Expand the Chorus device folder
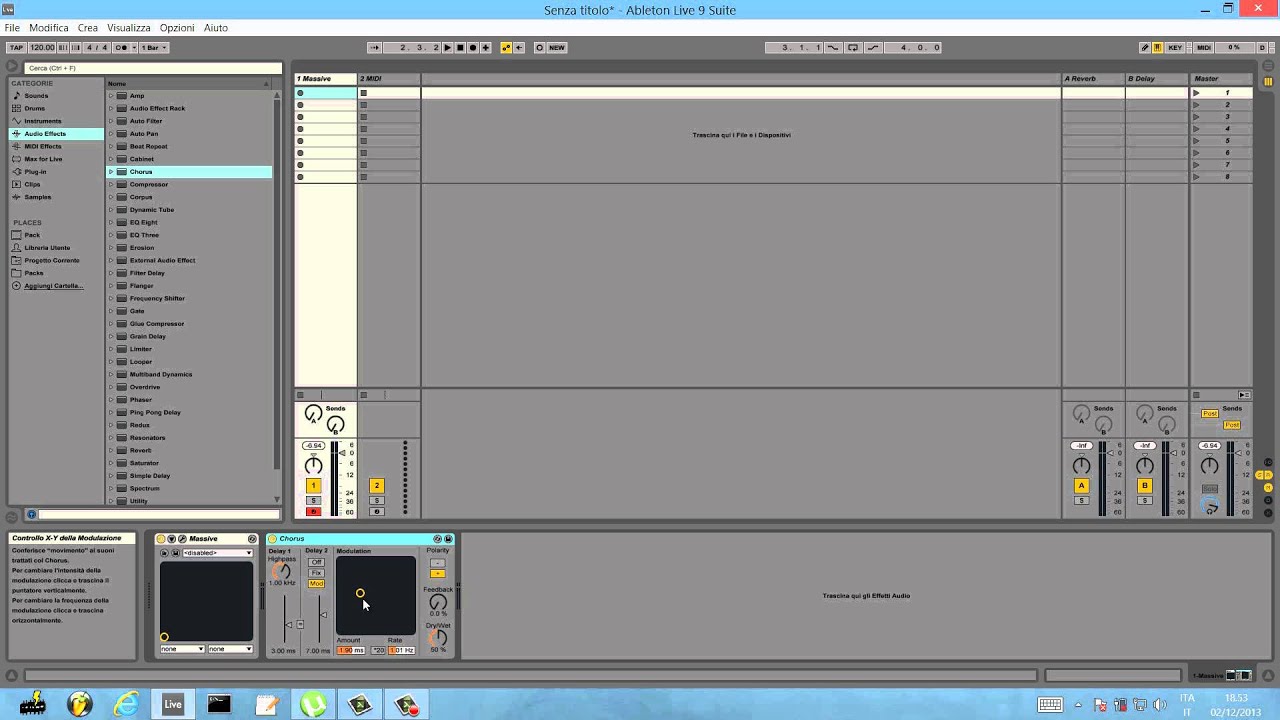The width and height of the screenshot is (1280, 720). coord(111,172)
